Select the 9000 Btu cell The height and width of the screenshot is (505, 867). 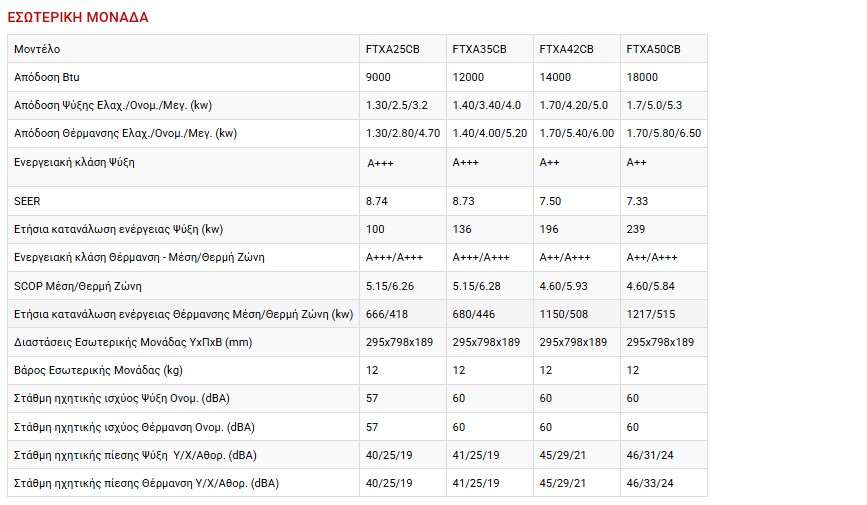click(378, 77)
